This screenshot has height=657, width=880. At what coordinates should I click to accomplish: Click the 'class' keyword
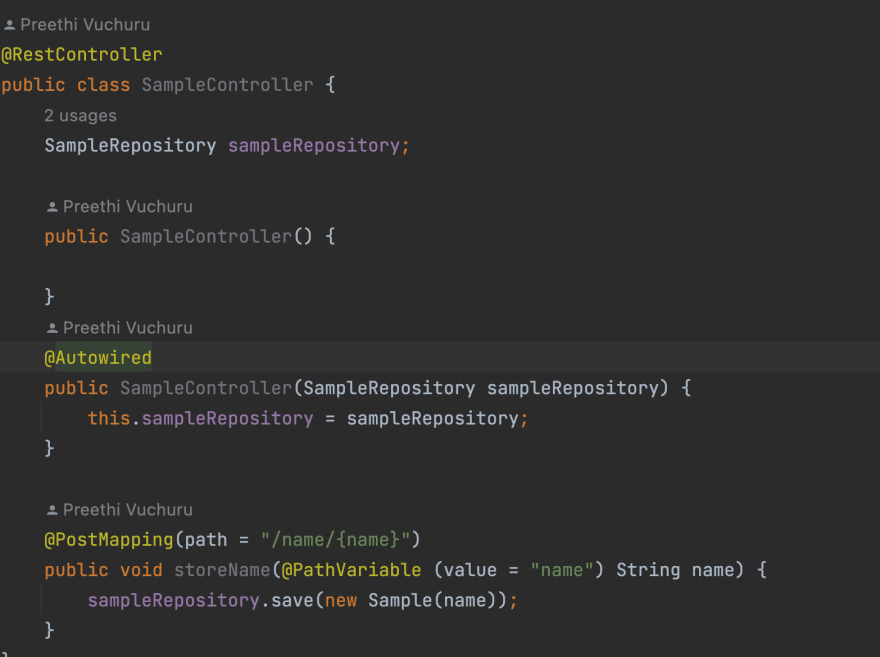[103, 85]
